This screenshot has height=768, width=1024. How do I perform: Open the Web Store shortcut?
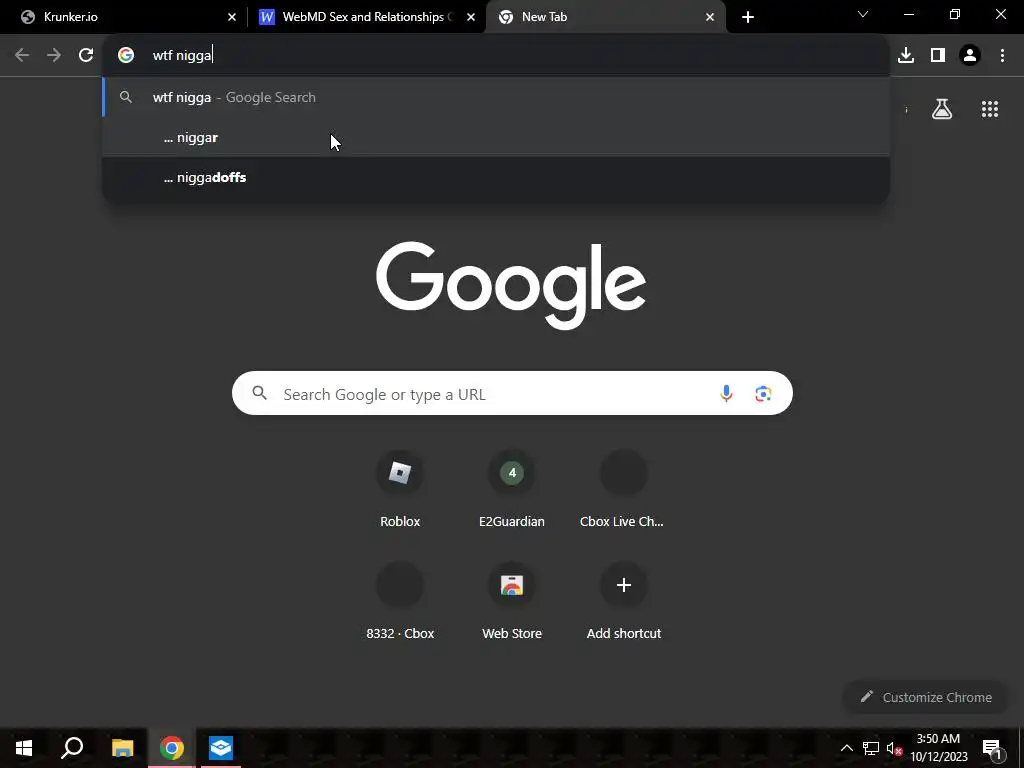[x=512, y=601]
